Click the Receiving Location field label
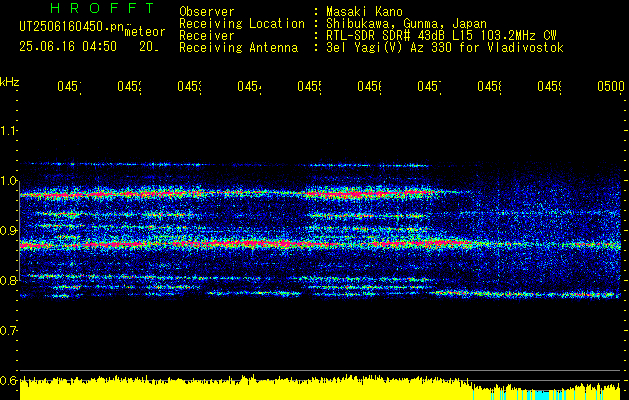Viewport: 629px width, 400px height. 242,24
